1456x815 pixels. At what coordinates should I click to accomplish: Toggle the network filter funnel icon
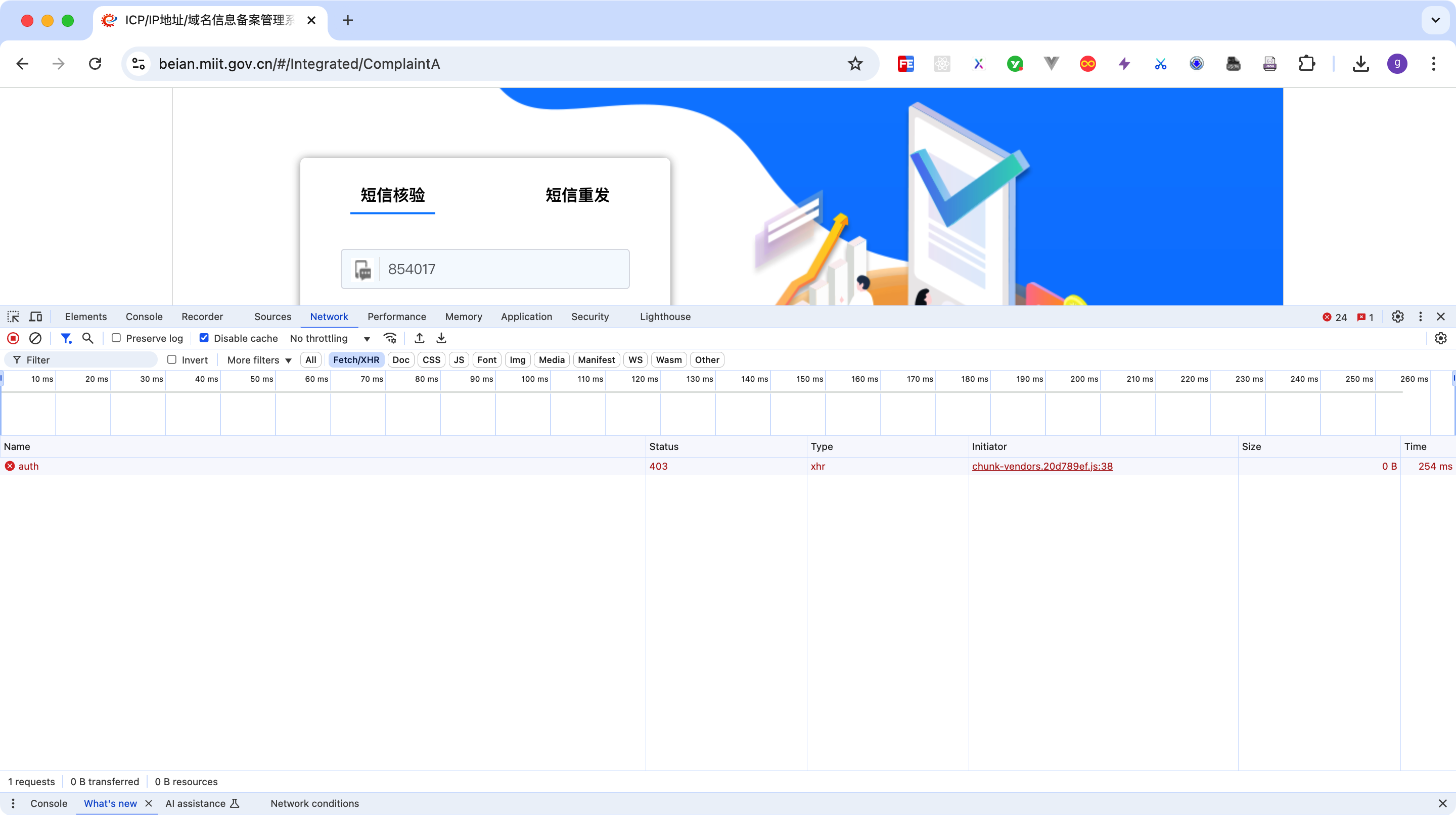[x=66, y=338]
